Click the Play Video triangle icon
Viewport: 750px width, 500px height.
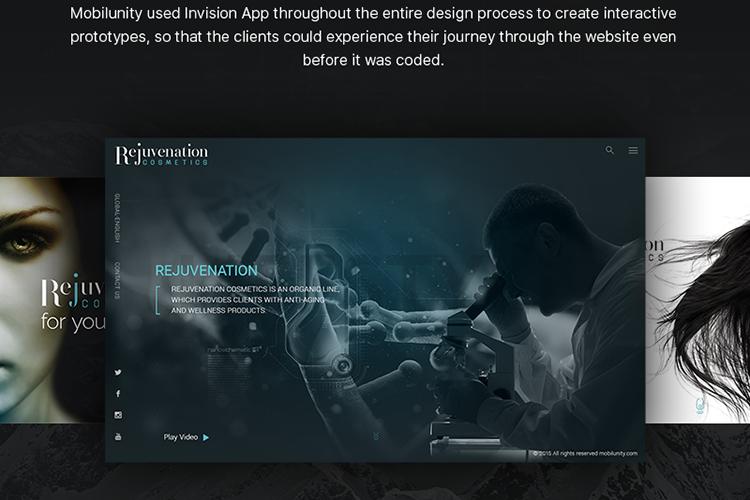tap(206, 437)
